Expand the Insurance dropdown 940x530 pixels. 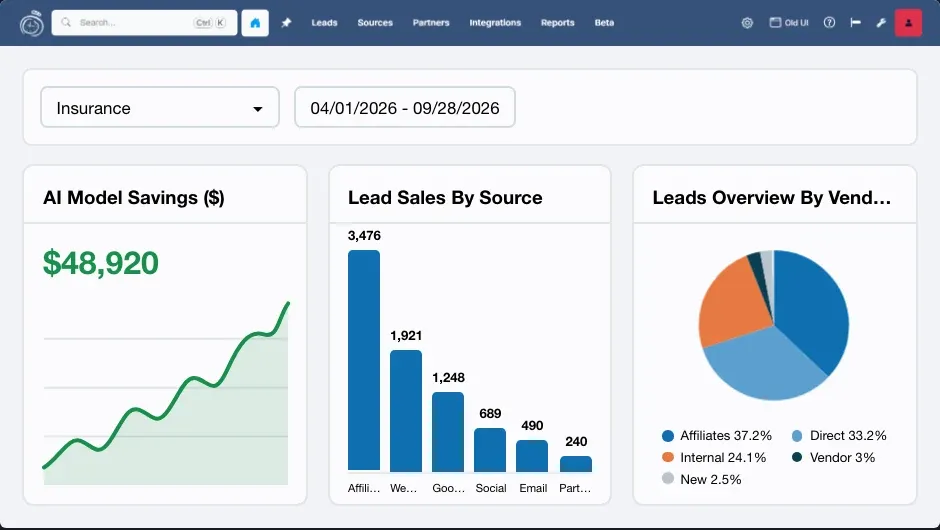point(160,107)
